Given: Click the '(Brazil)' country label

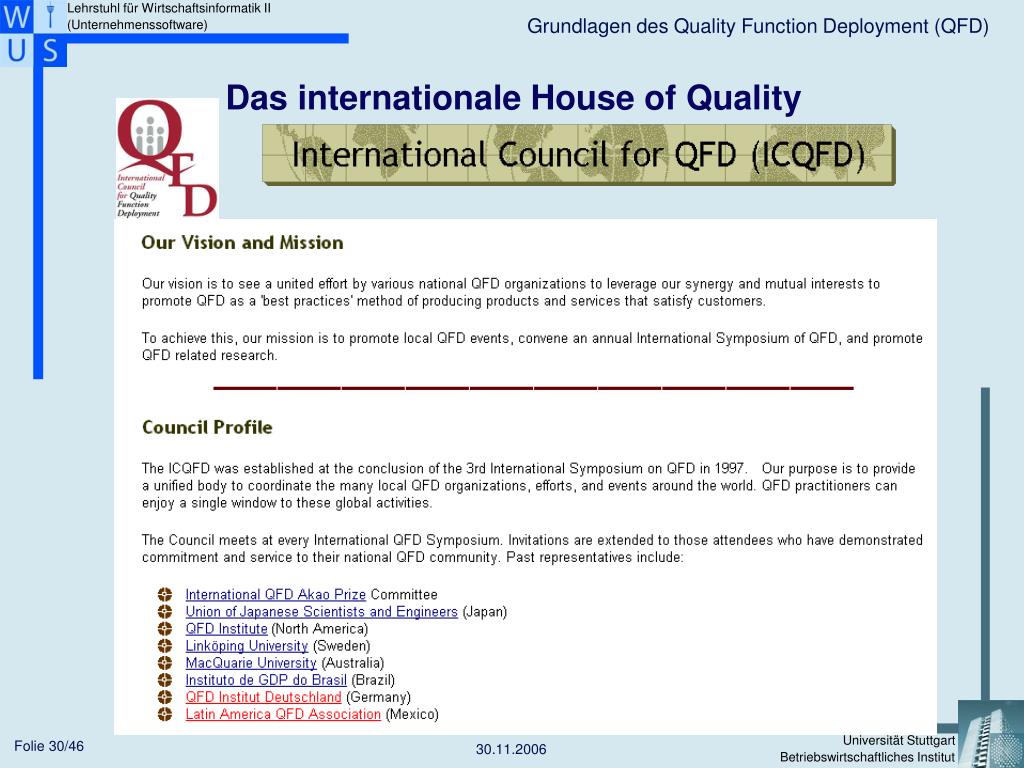Looking at the screenshot, I should click(x=373, y=680).
